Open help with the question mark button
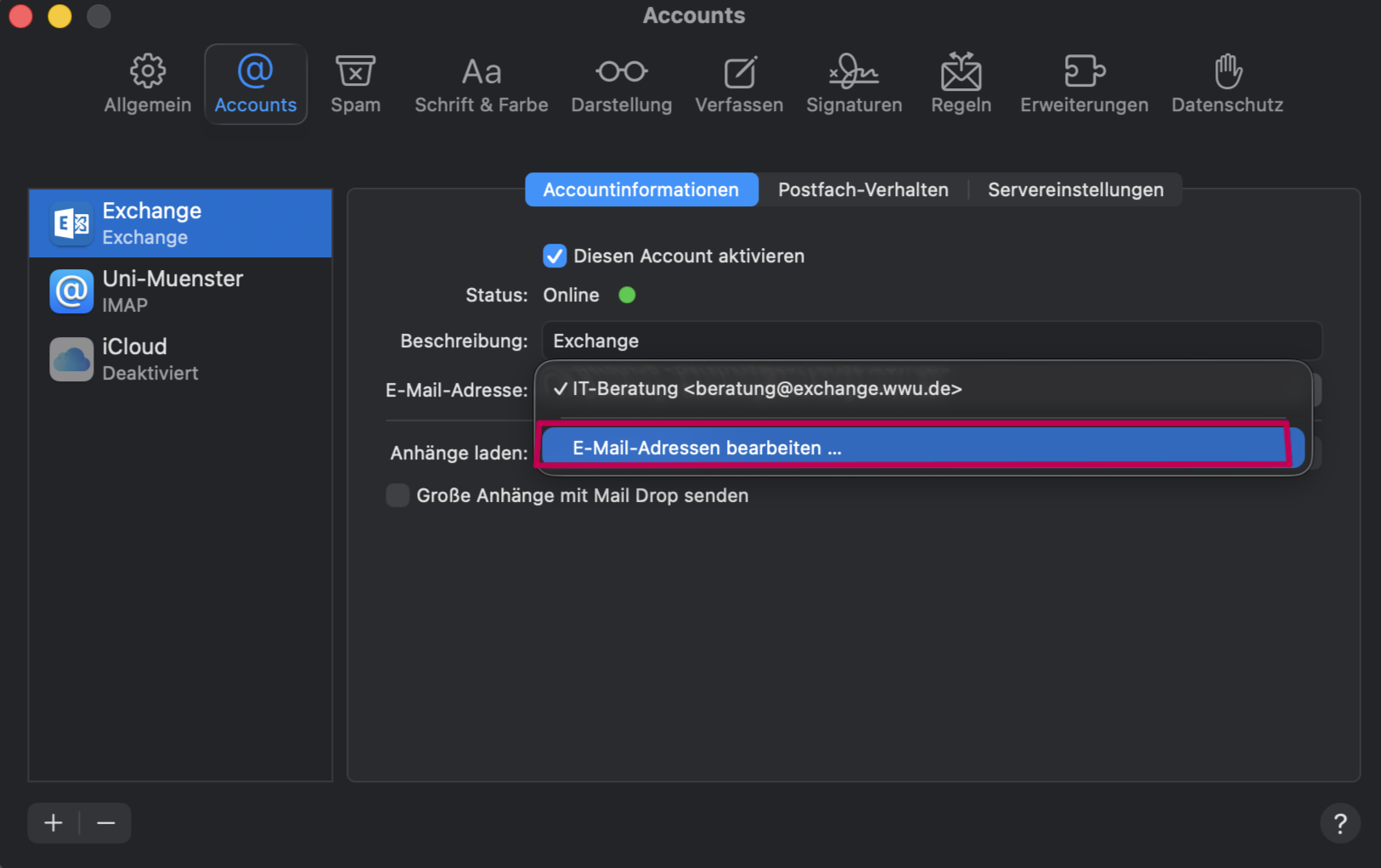The image size is (1381, 868). (1339, 823)
